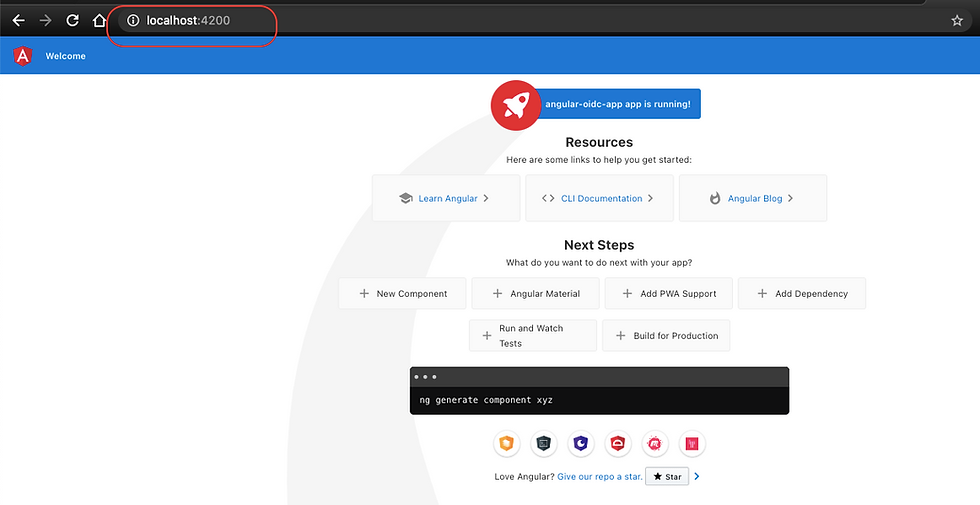The image size is (980, 505).
Task: Click the chevron next to Angular Blog
Action: click(x=791, y=198)
